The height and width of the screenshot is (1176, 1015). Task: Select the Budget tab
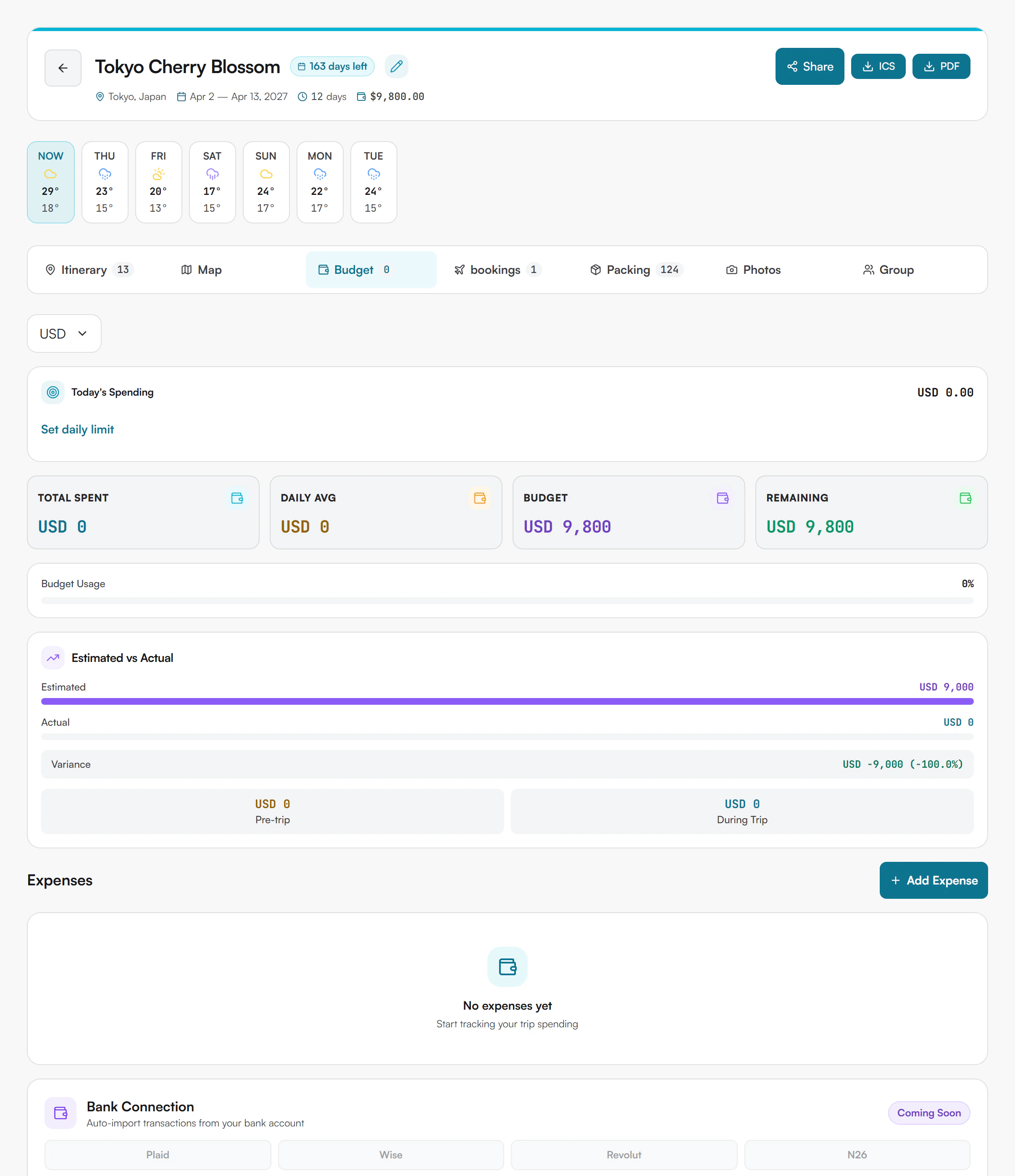tap(371, 270)
